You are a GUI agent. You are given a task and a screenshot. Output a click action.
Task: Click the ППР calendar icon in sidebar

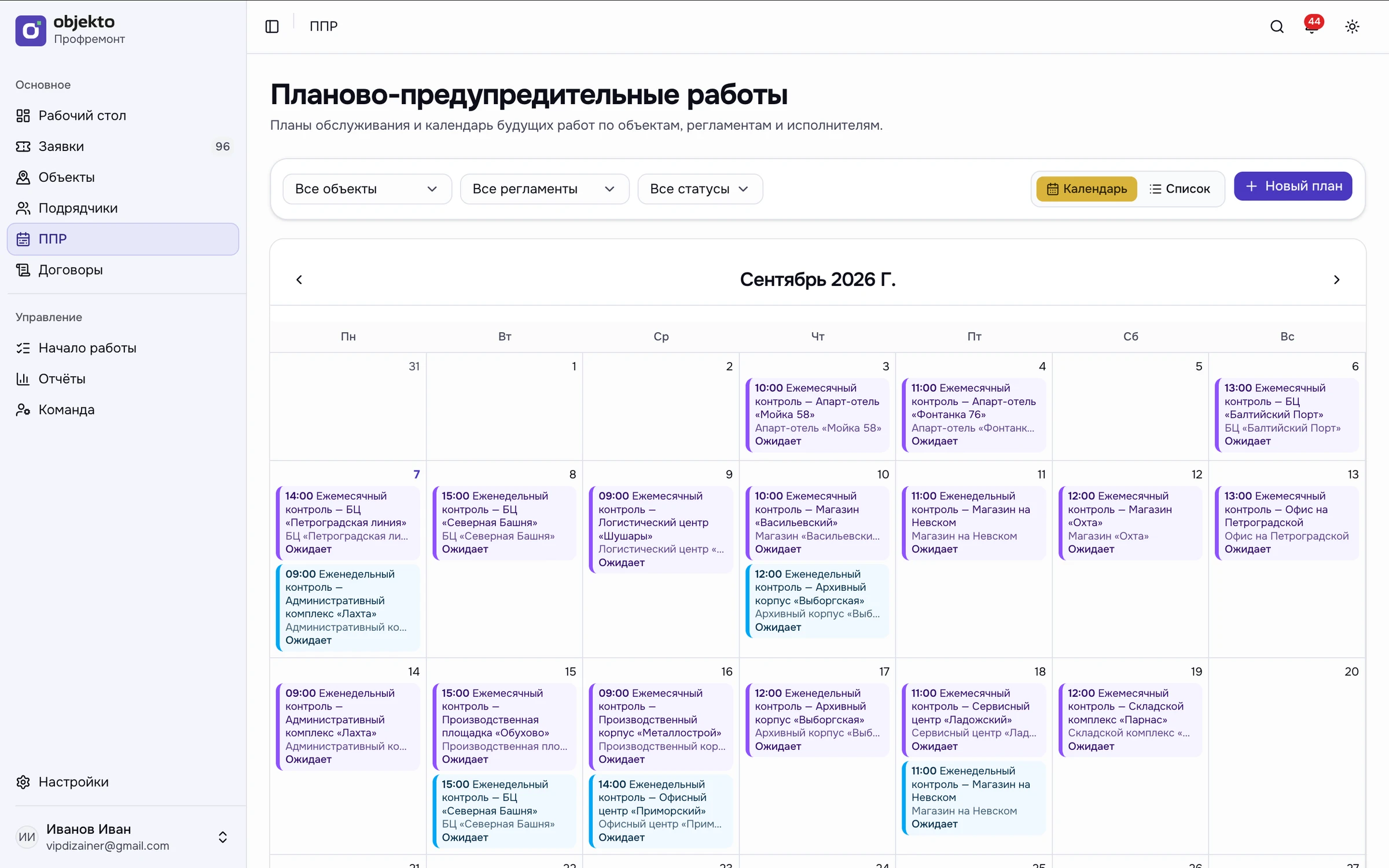click(x=23, y=239)
